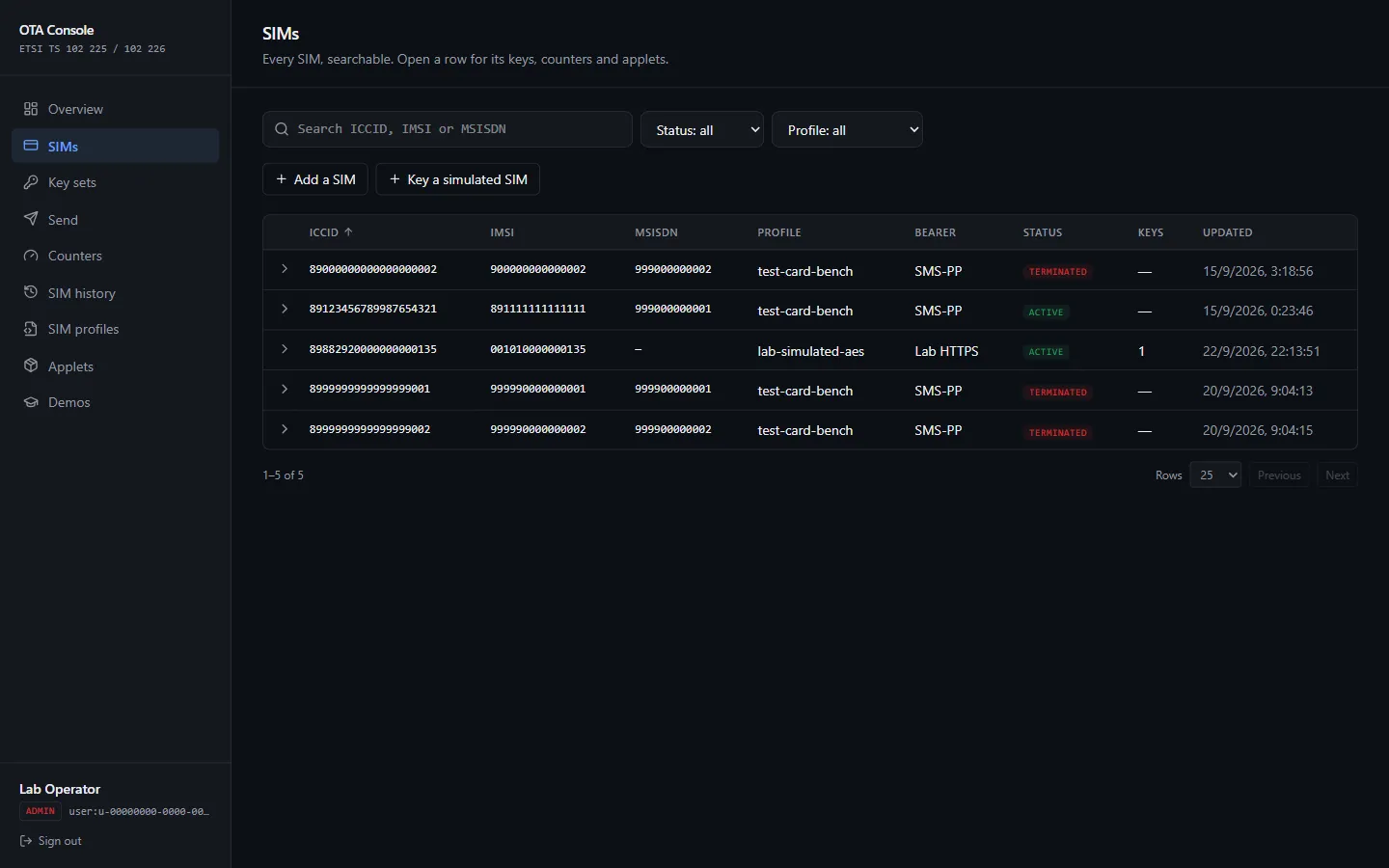Click the SIM history clock icon

coord(31,292)
